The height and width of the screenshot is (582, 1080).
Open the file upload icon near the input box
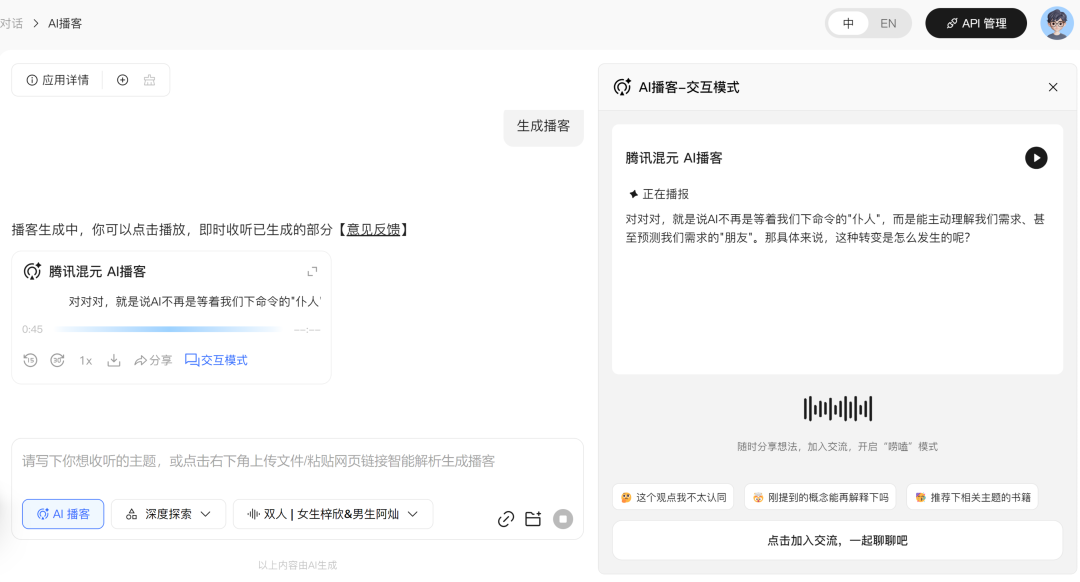pyautogui.click(x=533, y=519)
